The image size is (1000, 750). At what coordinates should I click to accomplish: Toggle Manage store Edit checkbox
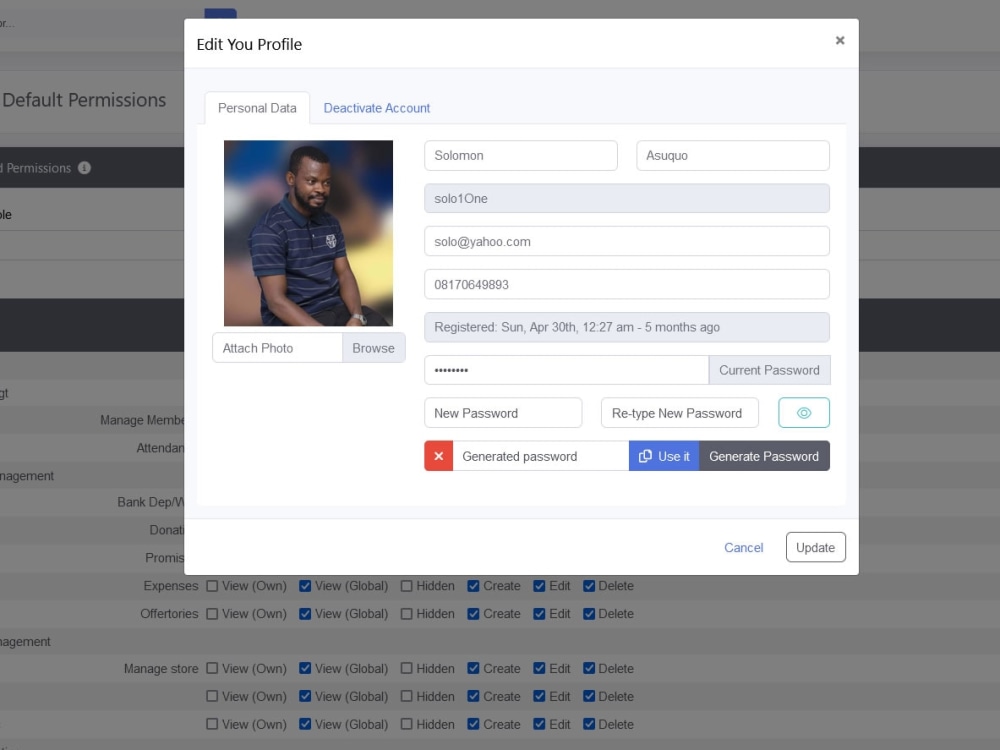(540, 668)
